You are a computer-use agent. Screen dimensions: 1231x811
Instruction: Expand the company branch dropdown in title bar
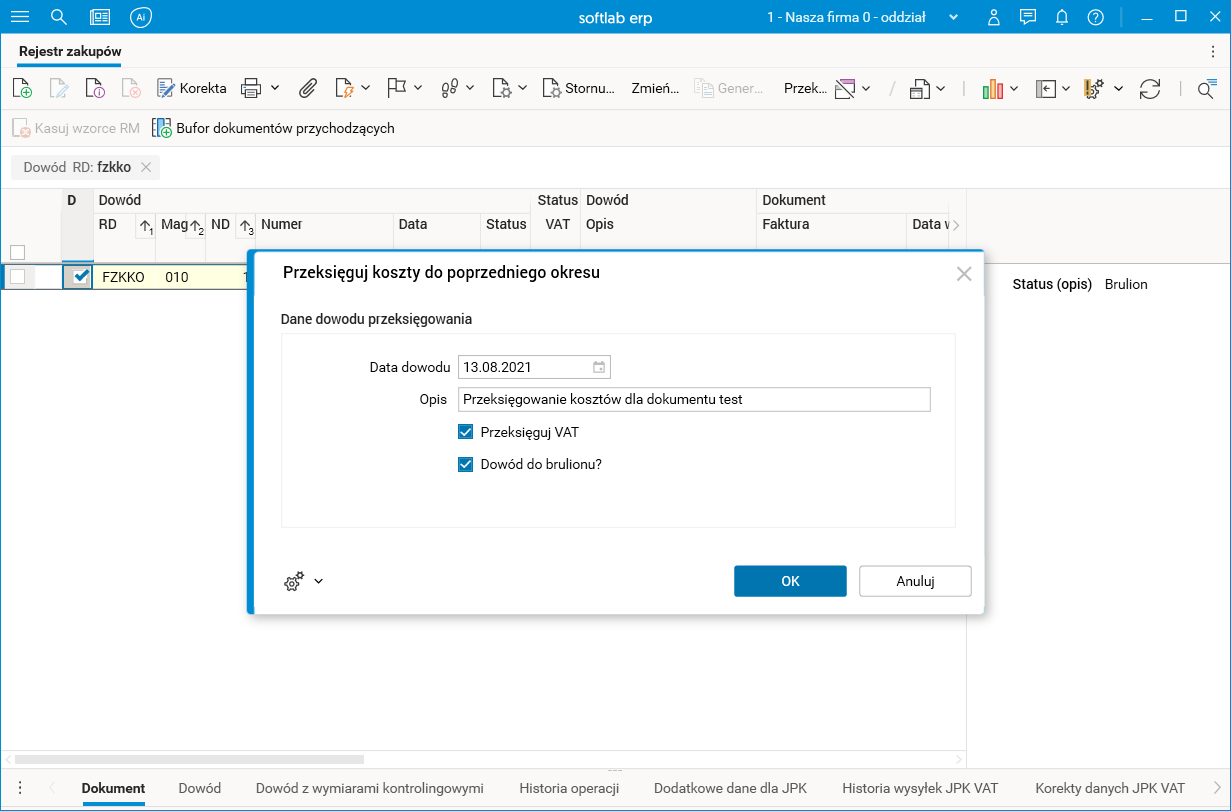(953, 17)
